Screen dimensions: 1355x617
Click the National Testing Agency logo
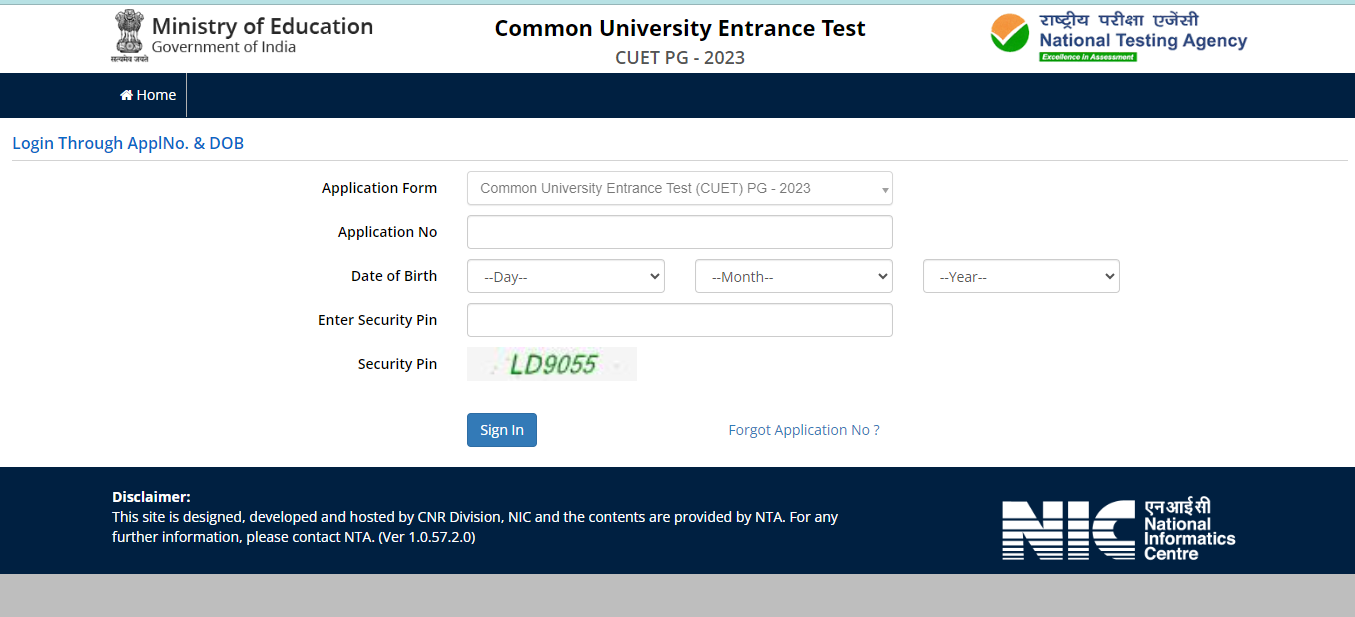coord(1119,37)
